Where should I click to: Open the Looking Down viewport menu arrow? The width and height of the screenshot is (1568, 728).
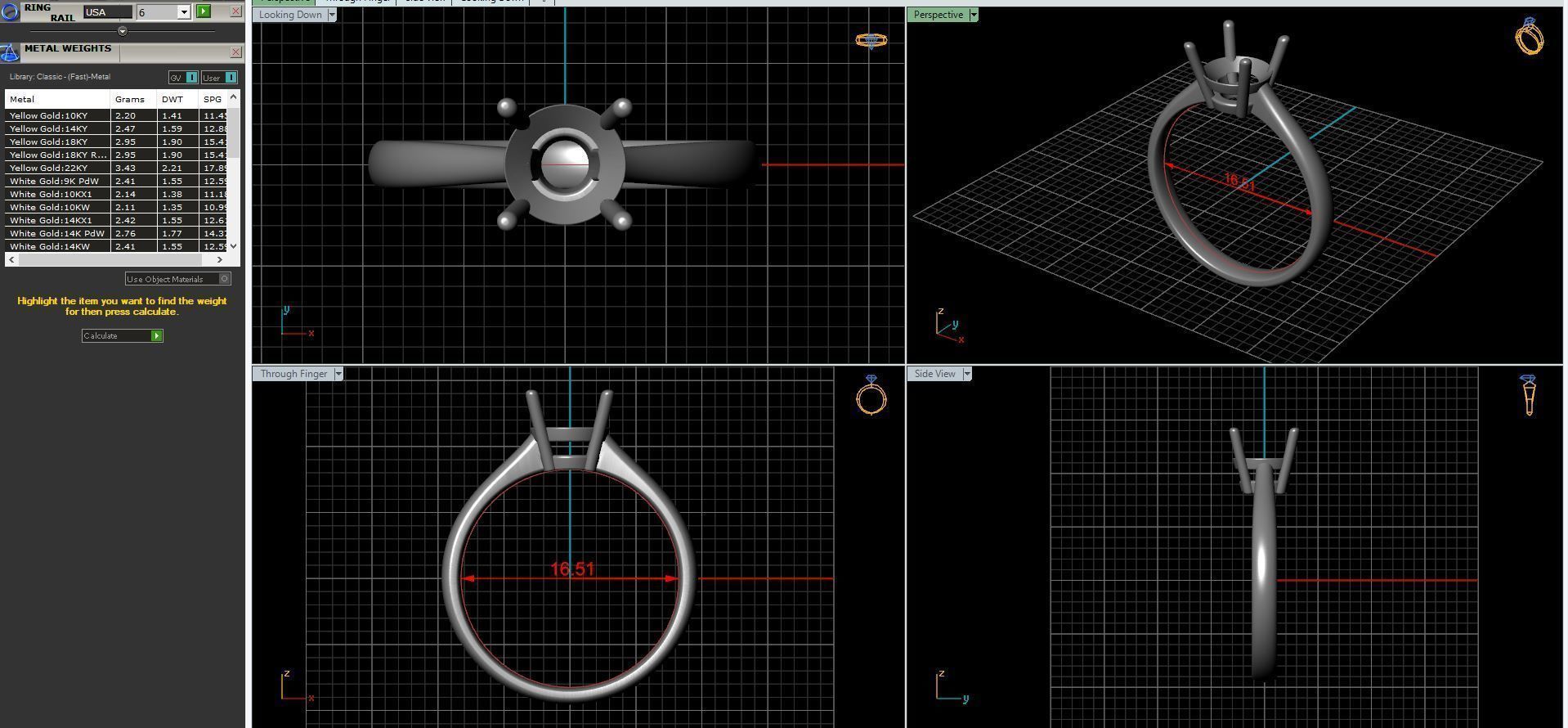click(x=332, y=15)
